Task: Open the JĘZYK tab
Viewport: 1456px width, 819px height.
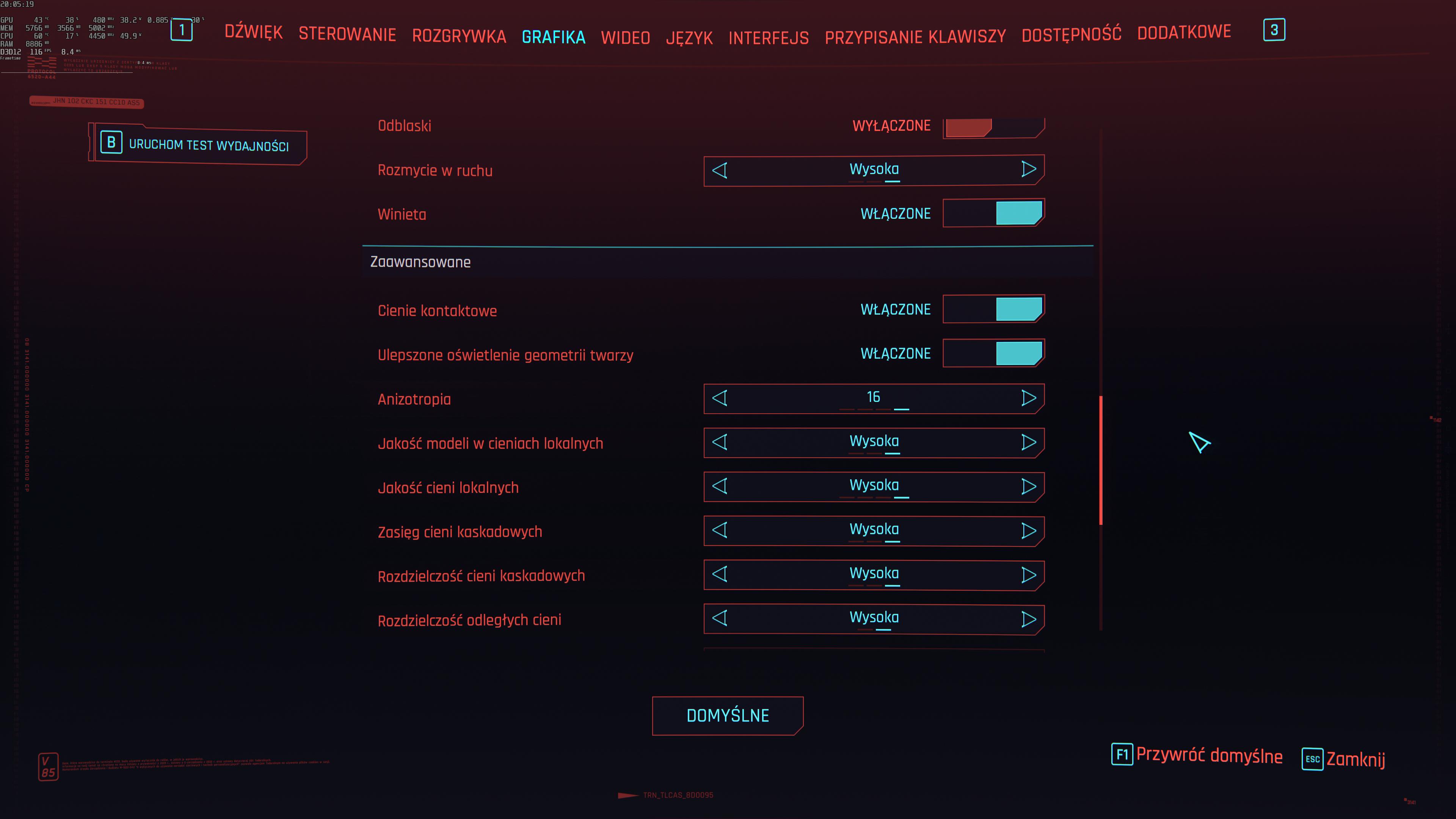Action: pos(689,38)
